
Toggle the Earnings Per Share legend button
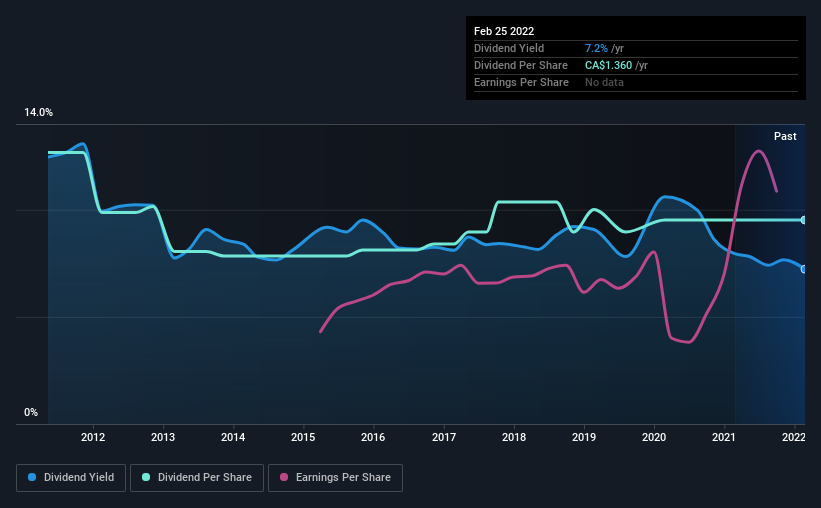tap(336, 478)
